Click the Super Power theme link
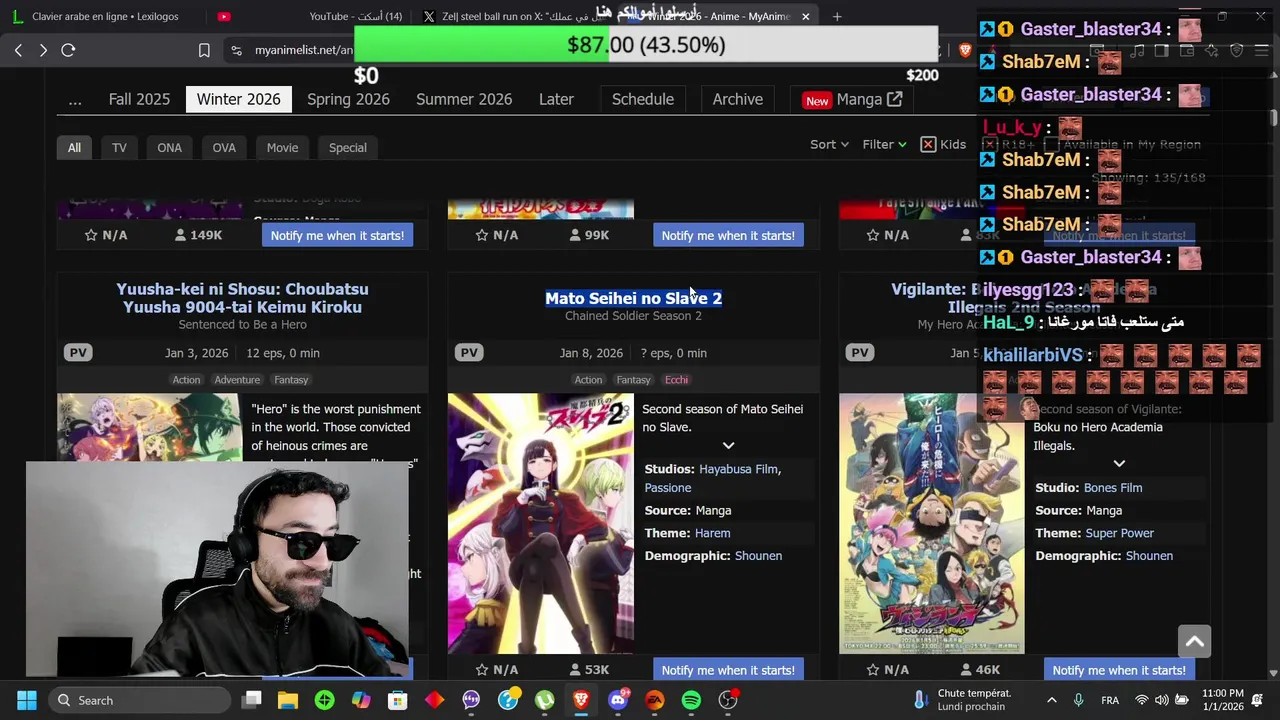The width and height of the screenshot is (1280, 720). [x=1119, y=533]
